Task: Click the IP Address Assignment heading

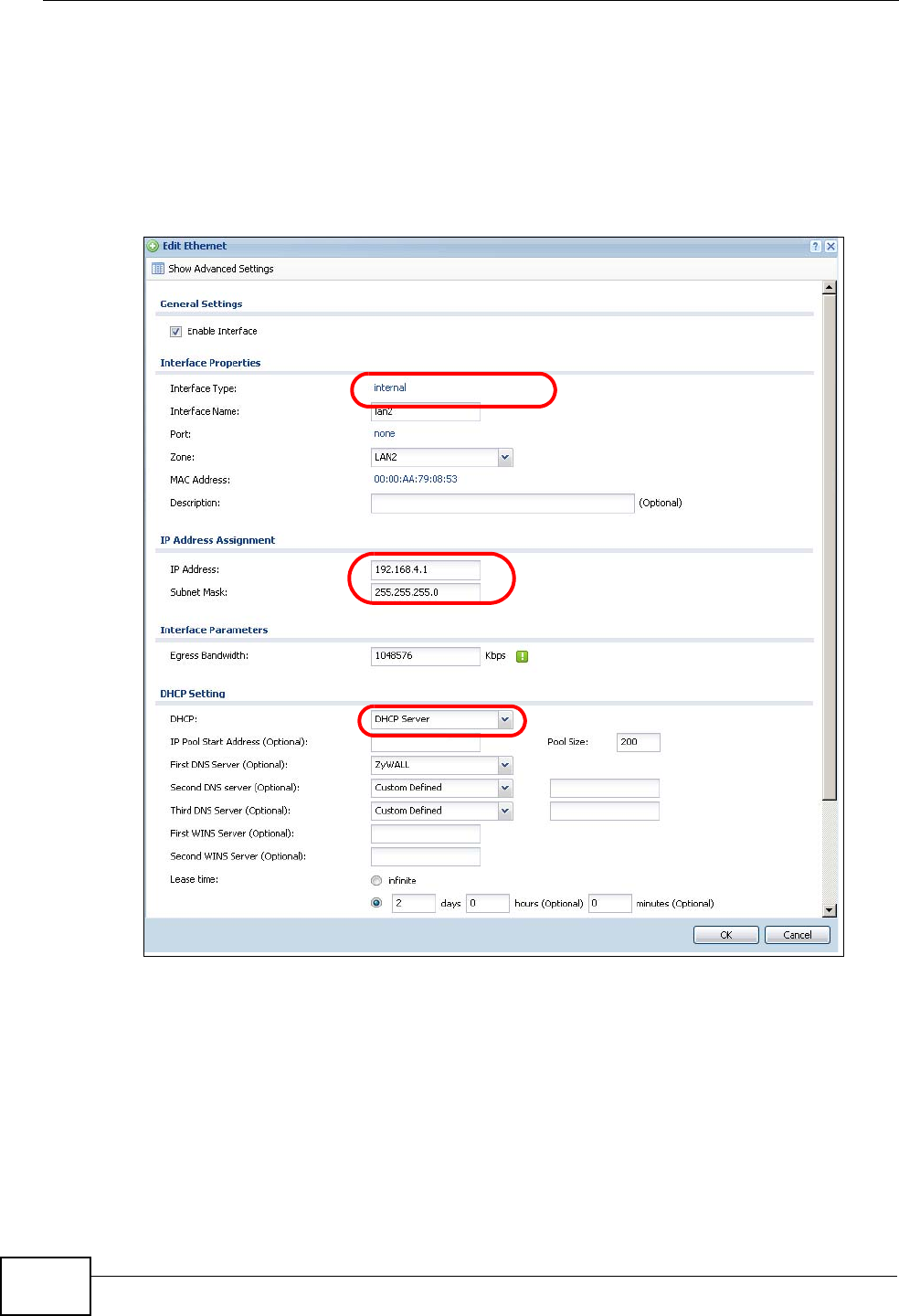Action: (x=217, y=540)
